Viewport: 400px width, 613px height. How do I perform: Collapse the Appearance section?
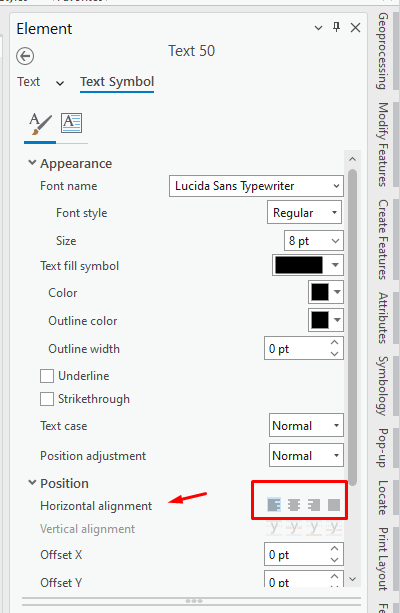(x=32, y=163)
